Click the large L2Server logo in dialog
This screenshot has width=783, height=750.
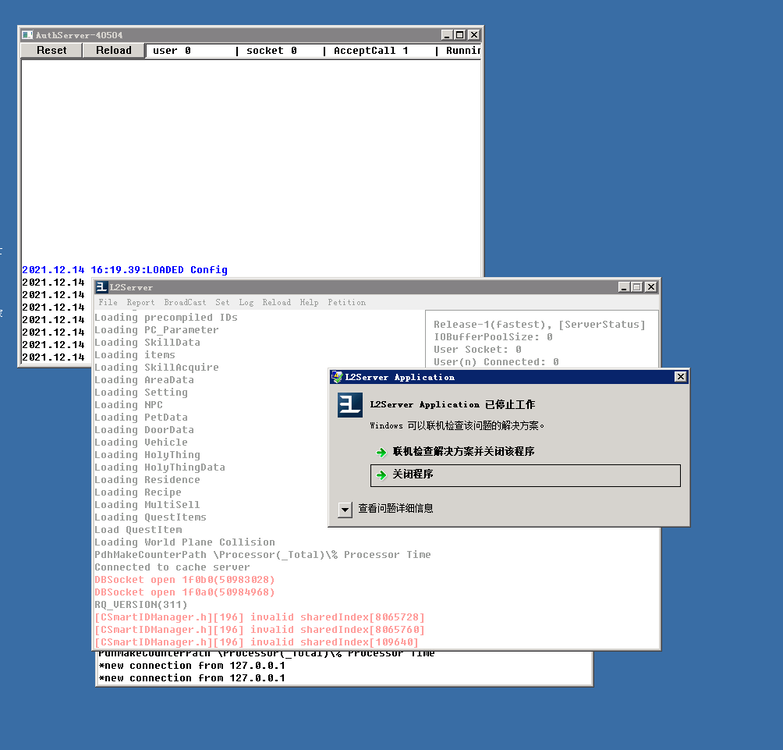pyautogui.click(x=349, y=405)
